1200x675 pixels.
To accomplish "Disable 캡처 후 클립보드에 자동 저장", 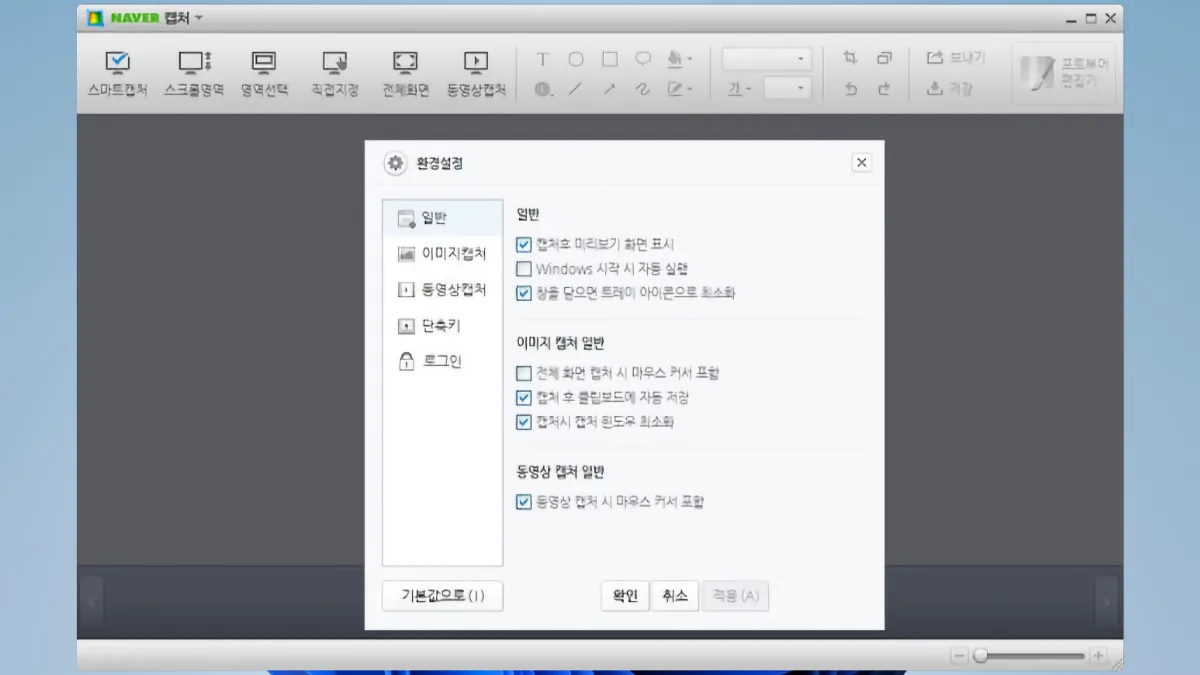I will click(x=523, y=397).
